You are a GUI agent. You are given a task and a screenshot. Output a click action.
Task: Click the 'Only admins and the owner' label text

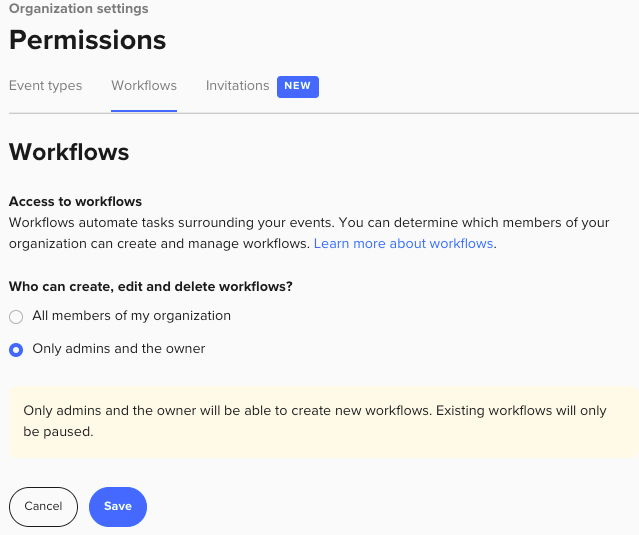pos(118,349)
